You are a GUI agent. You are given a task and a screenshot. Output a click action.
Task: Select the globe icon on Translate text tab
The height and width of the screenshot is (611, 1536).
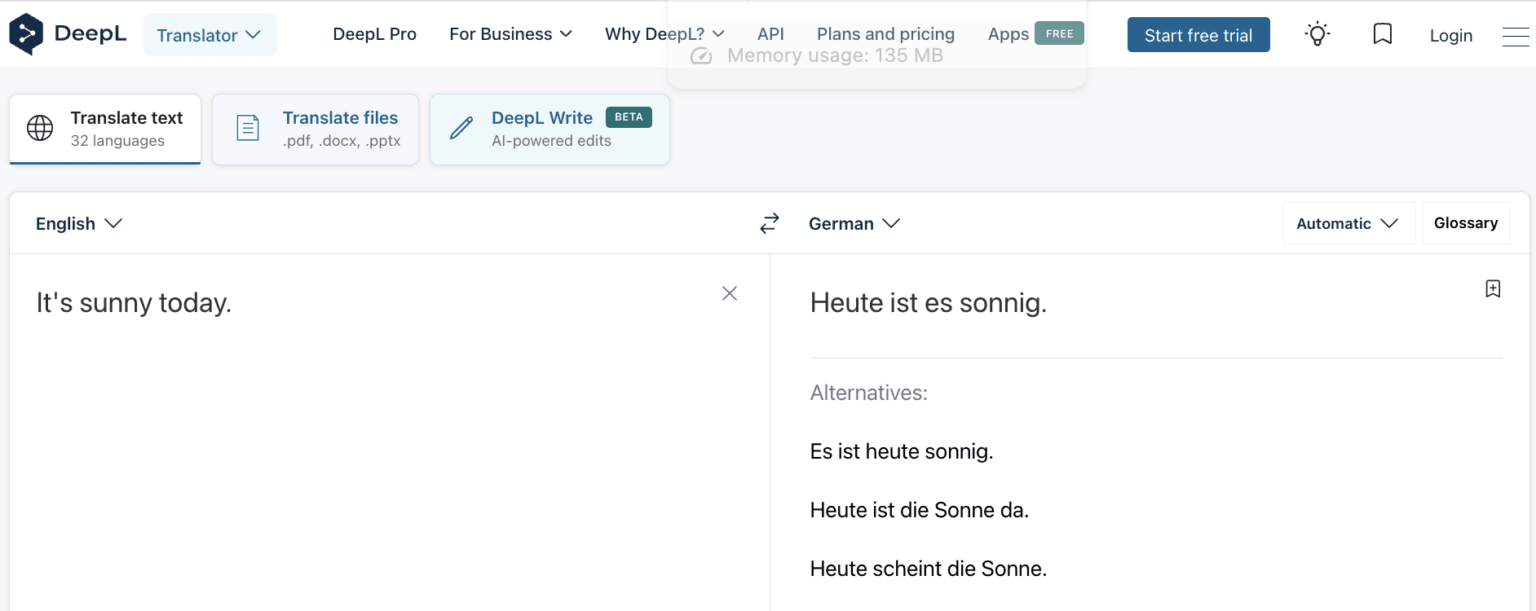(x=38, y=128)
